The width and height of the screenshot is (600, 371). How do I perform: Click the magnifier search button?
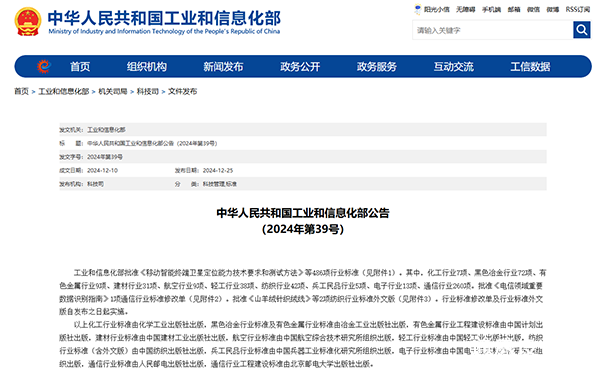point(582,29)
